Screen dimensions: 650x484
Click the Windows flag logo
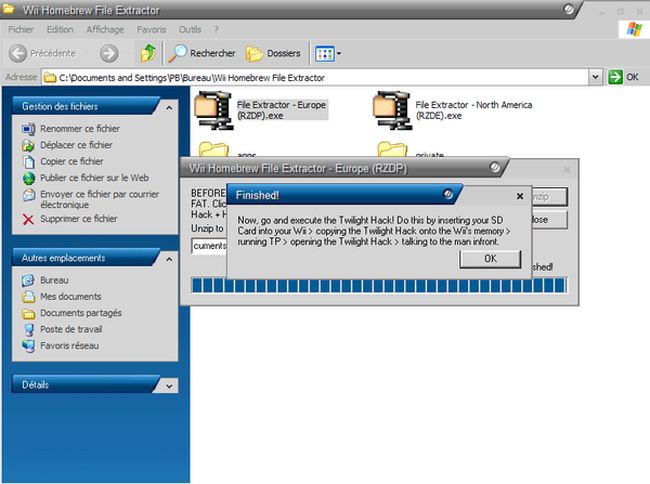(634, 29)
